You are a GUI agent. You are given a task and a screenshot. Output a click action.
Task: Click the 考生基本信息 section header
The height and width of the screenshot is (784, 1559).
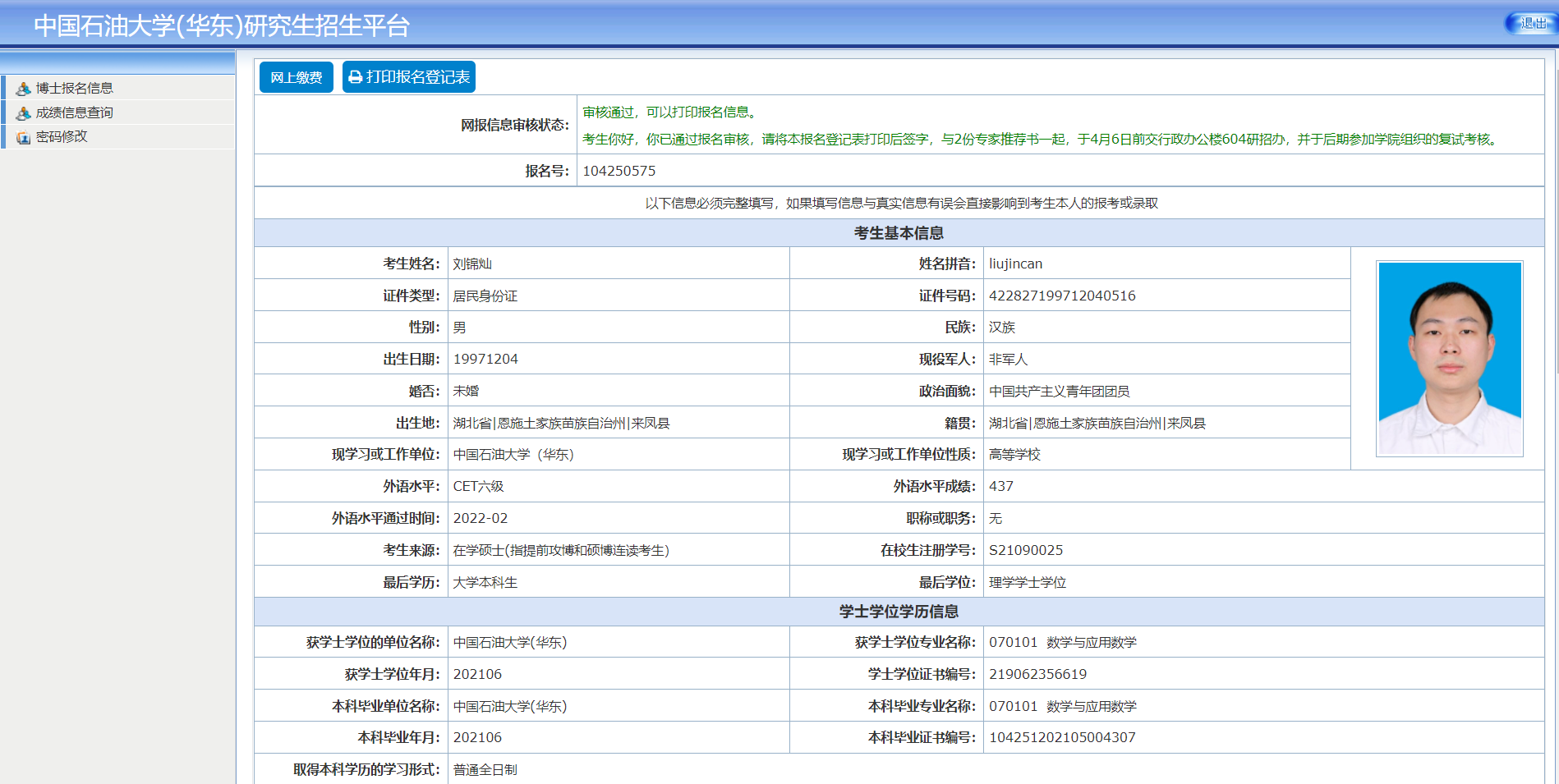click(899, 233)
